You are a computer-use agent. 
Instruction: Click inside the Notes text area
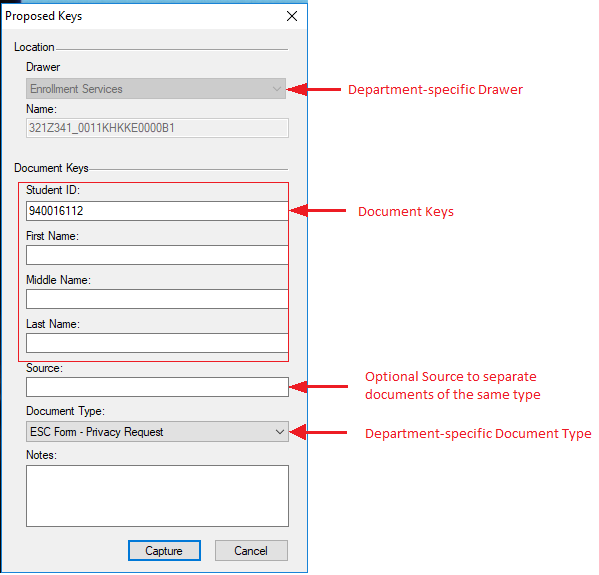[157, 496]
